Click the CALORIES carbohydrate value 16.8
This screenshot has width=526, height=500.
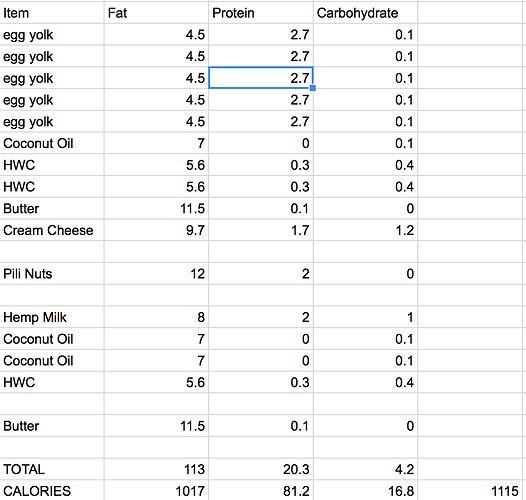(x=365, y=491)
